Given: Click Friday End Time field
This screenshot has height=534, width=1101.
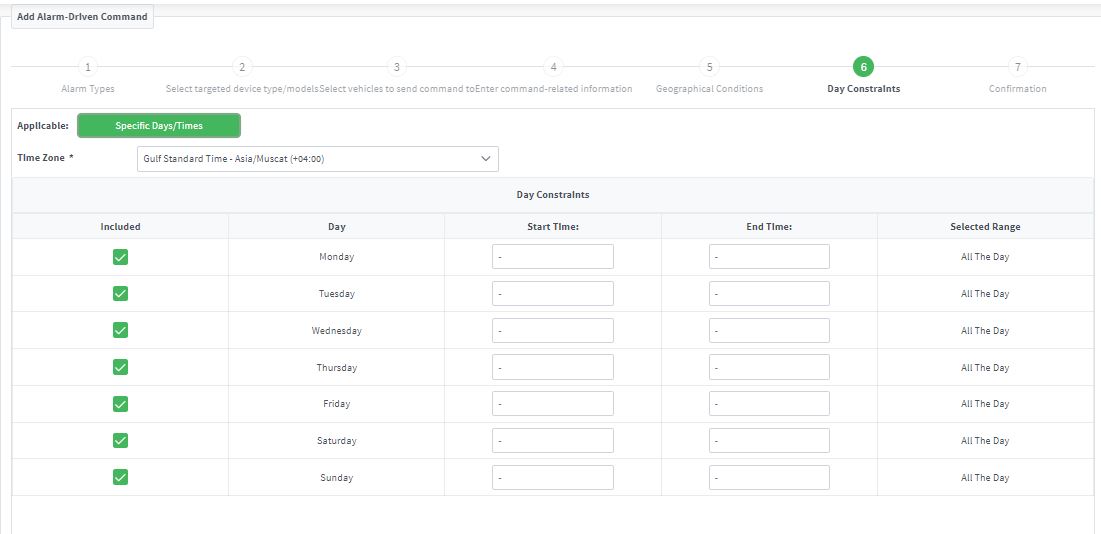Looking at the screenshot, I should 769,403.
